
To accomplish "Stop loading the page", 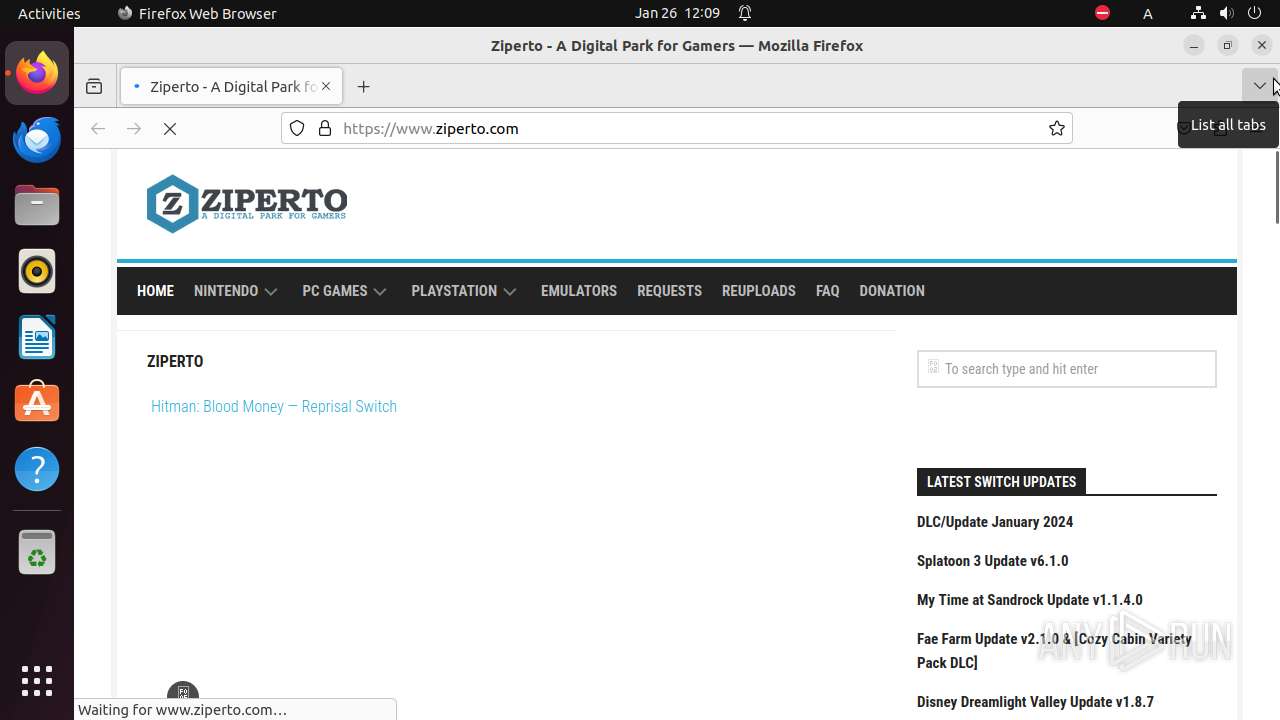I will tap(170, 129).
